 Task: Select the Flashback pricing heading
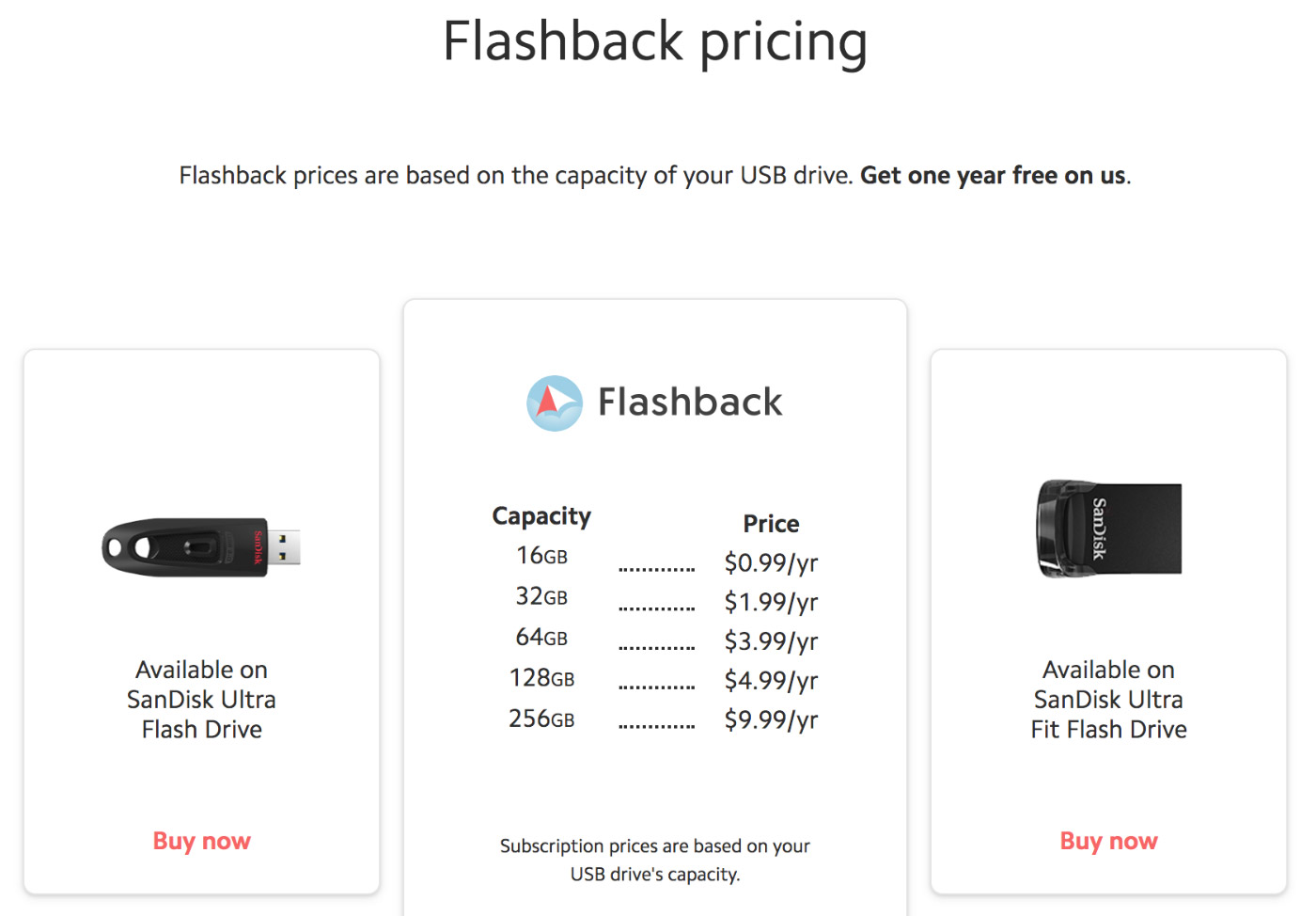[655, 42]
